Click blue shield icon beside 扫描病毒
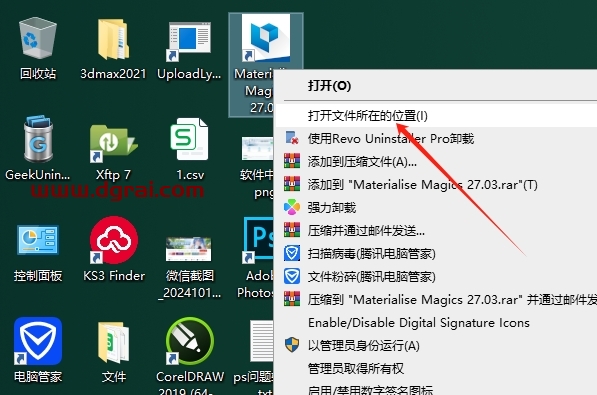Image resolution: width=597 pixels, height=395 pixels. 292,253
